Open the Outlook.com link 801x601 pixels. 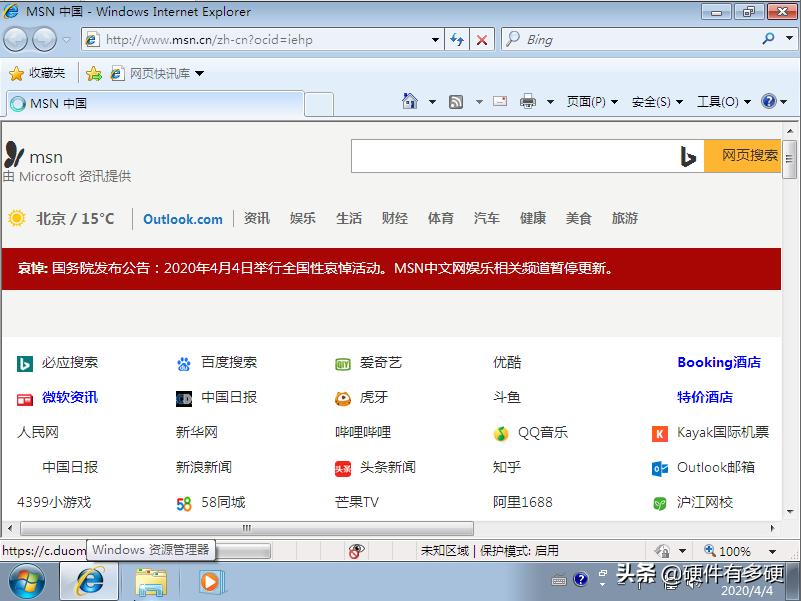tap(182, 218)
